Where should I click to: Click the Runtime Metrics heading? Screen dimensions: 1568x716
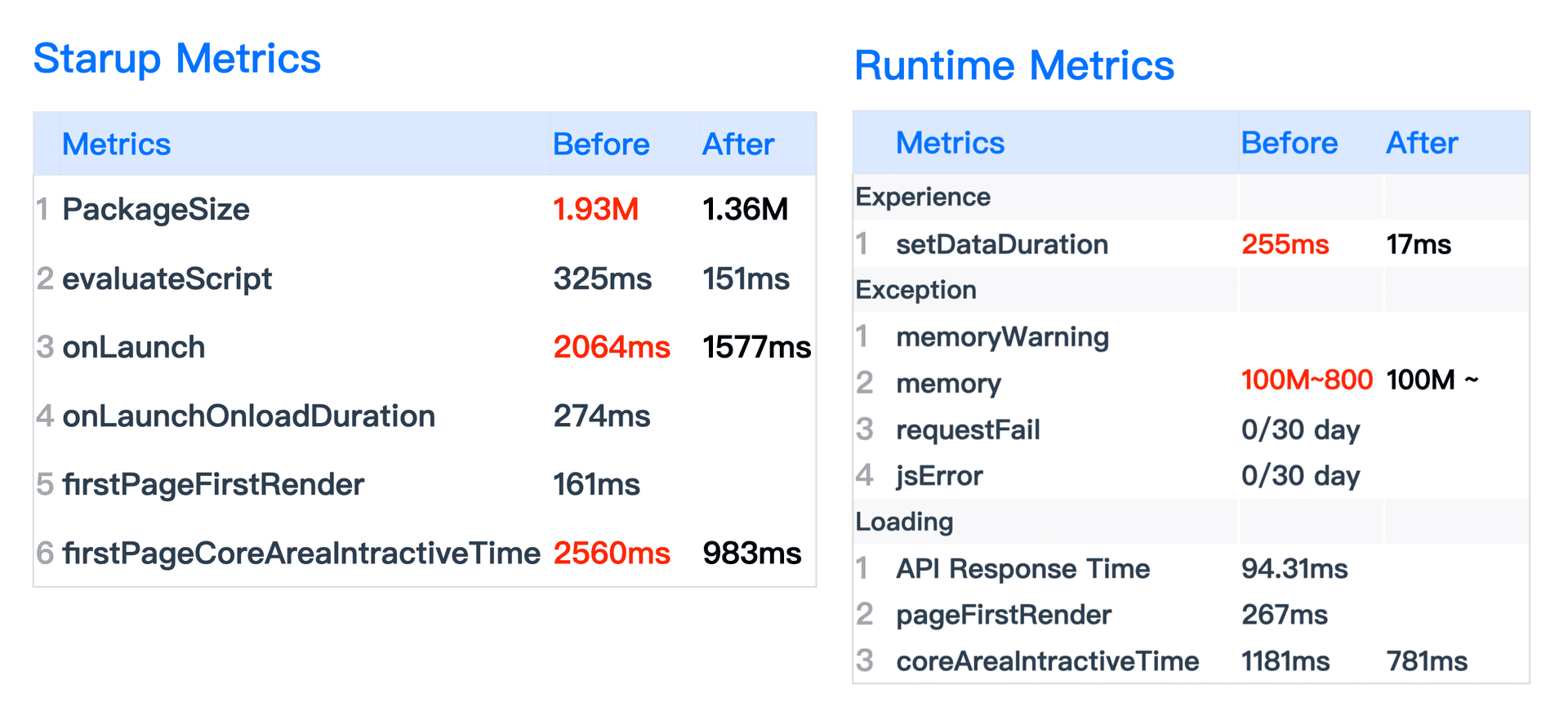coord(1013,66)
